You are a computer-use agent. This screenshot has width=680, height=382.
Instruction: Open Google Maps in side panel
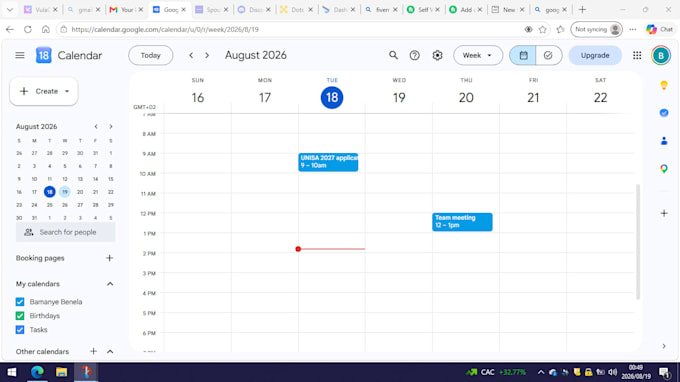point(664,169)
